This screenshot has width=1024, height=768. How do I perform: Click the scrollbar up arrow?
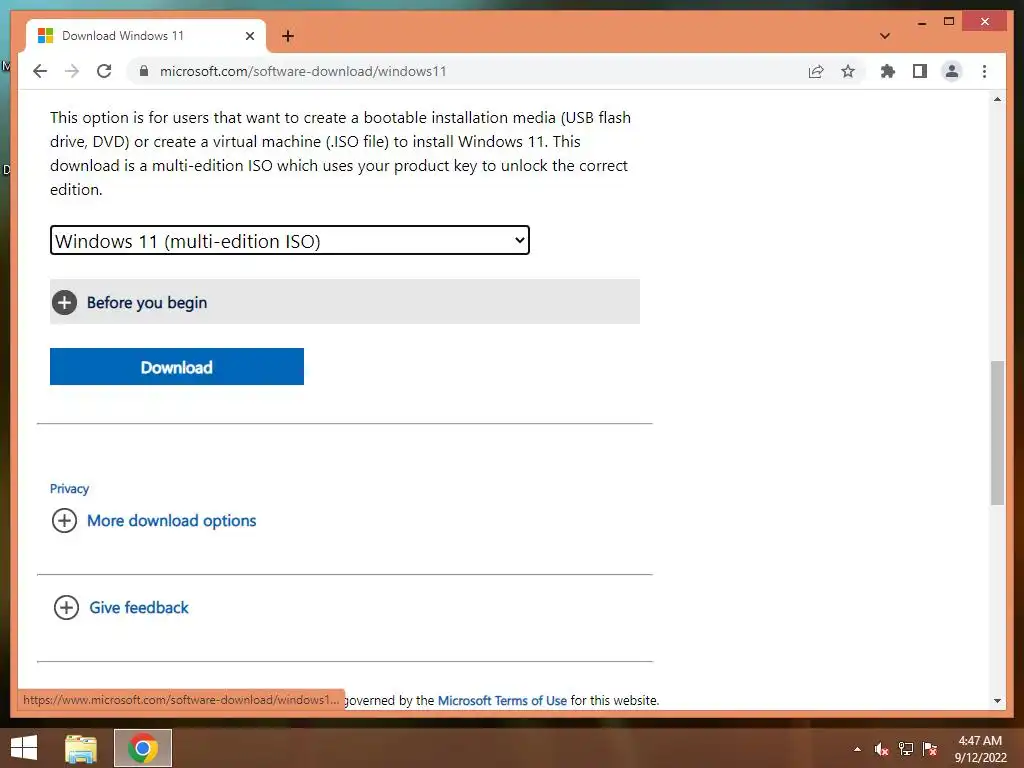(997, 99)
